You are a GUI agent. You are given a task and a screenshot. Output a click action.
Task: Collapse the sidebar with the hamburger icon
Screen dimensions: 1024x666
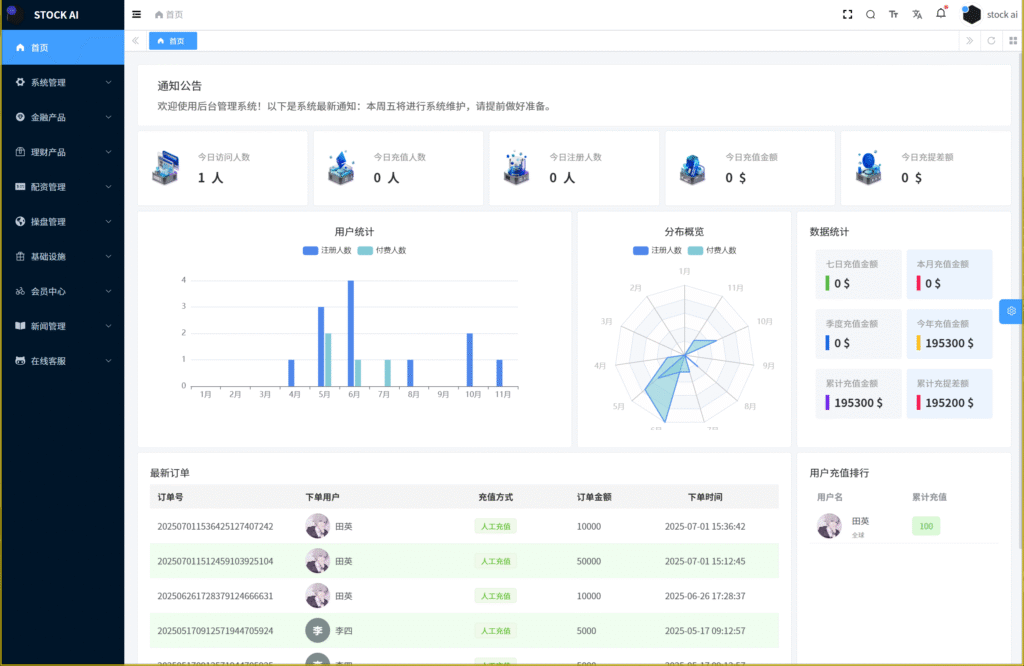coord(137,15)
